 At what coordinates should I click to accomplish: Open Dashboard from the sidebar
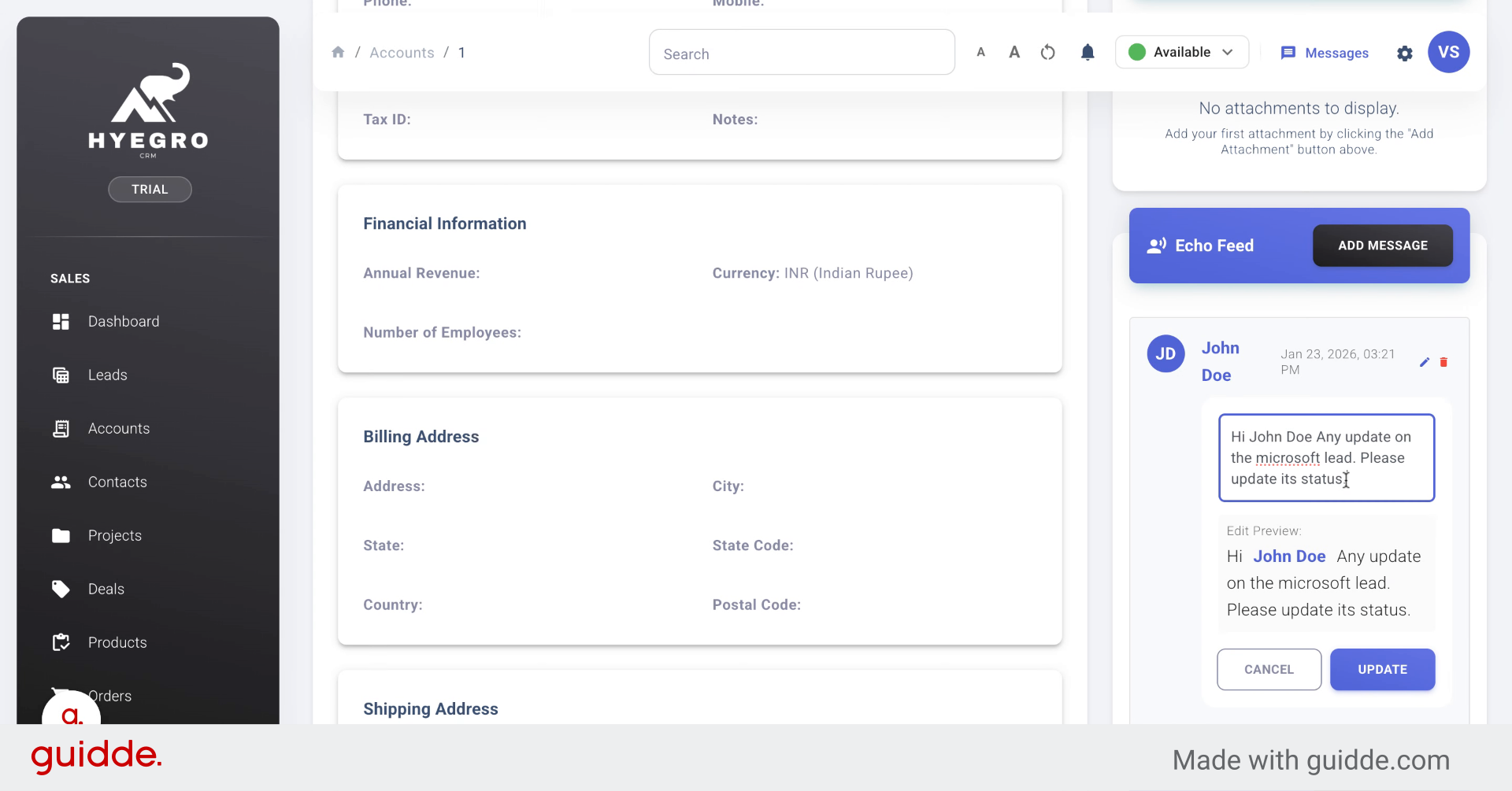(124, 322)
